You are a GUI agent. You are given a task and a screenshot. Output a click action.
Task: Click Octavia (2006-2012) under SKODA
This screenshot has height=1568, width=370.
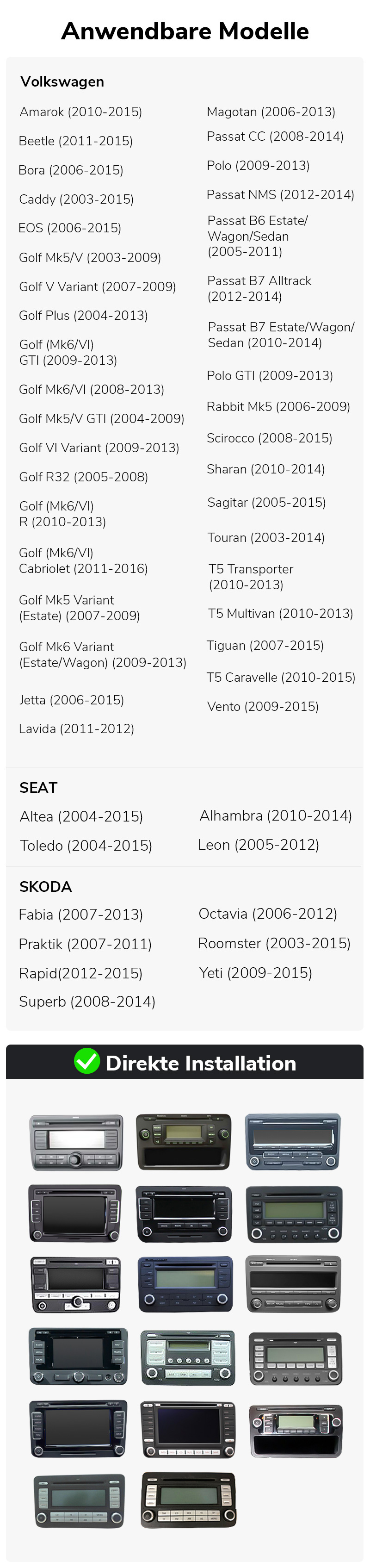pos(268,914)
